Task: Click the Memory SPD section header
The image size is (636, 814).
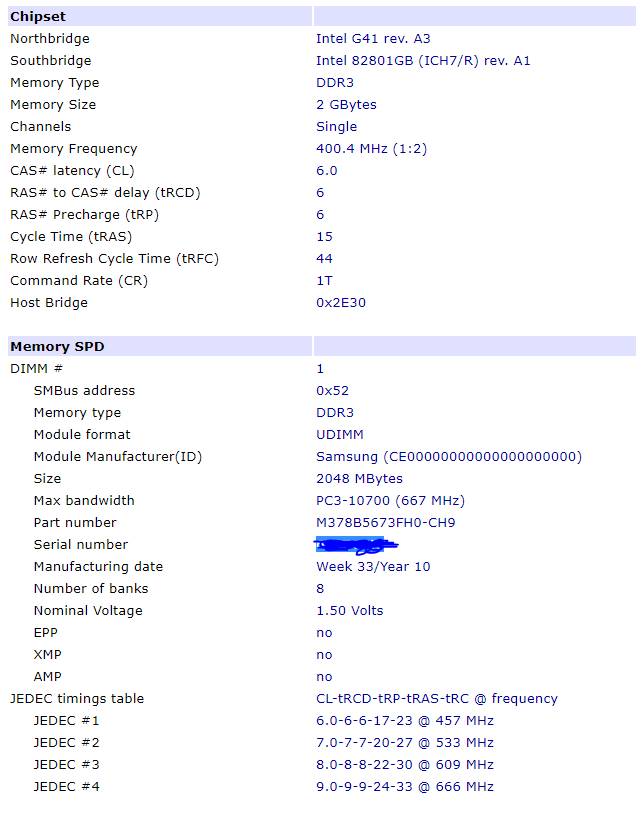Action: [57, 346]
